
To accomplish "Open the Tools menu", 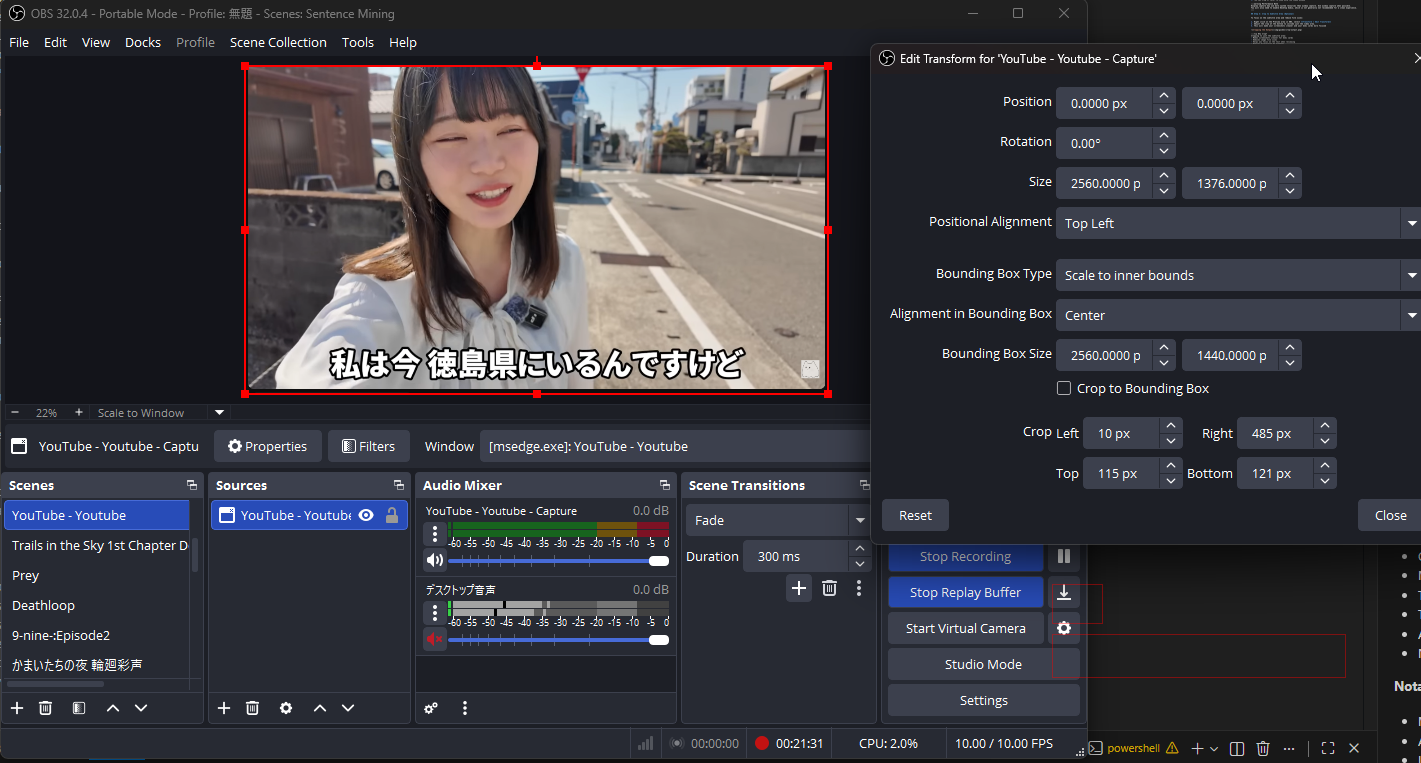I will pos(357,42).
